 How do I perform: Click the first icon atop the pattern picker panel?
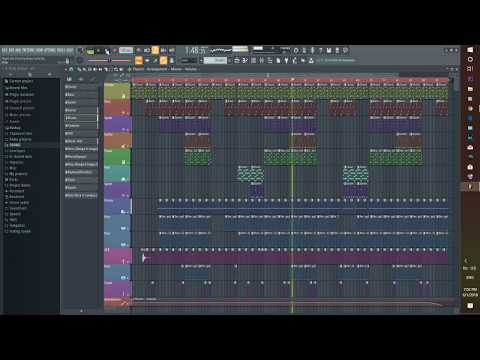[x=69, y=79]
